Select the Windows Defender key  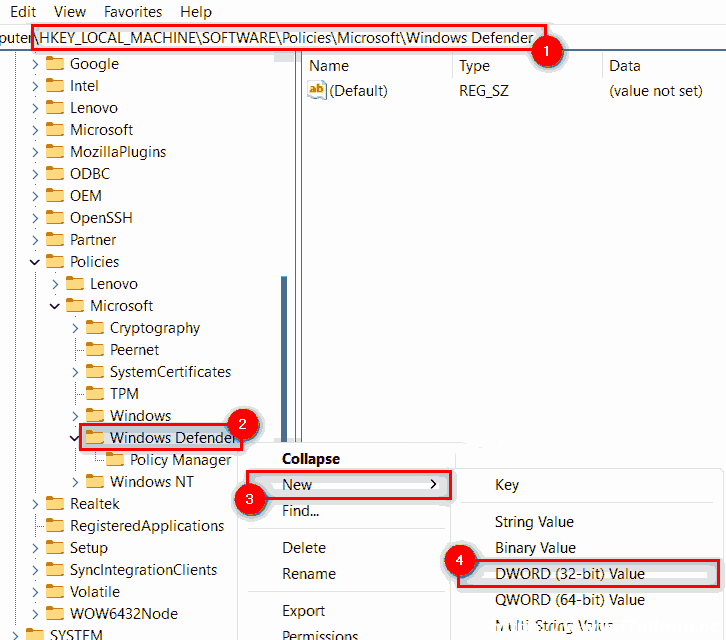[173, 438]
